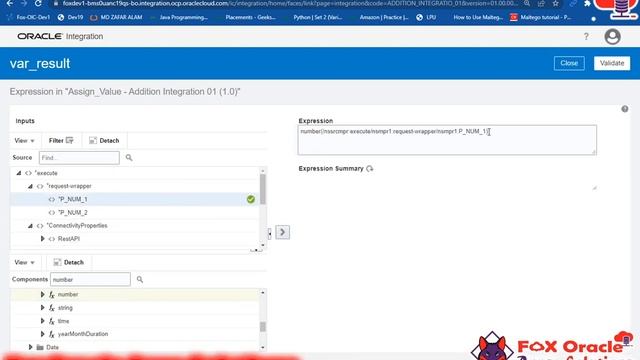Click element icon beside RestAPI node
The image size is (640, 360).
pyautogui.click(x=51, y=239)
